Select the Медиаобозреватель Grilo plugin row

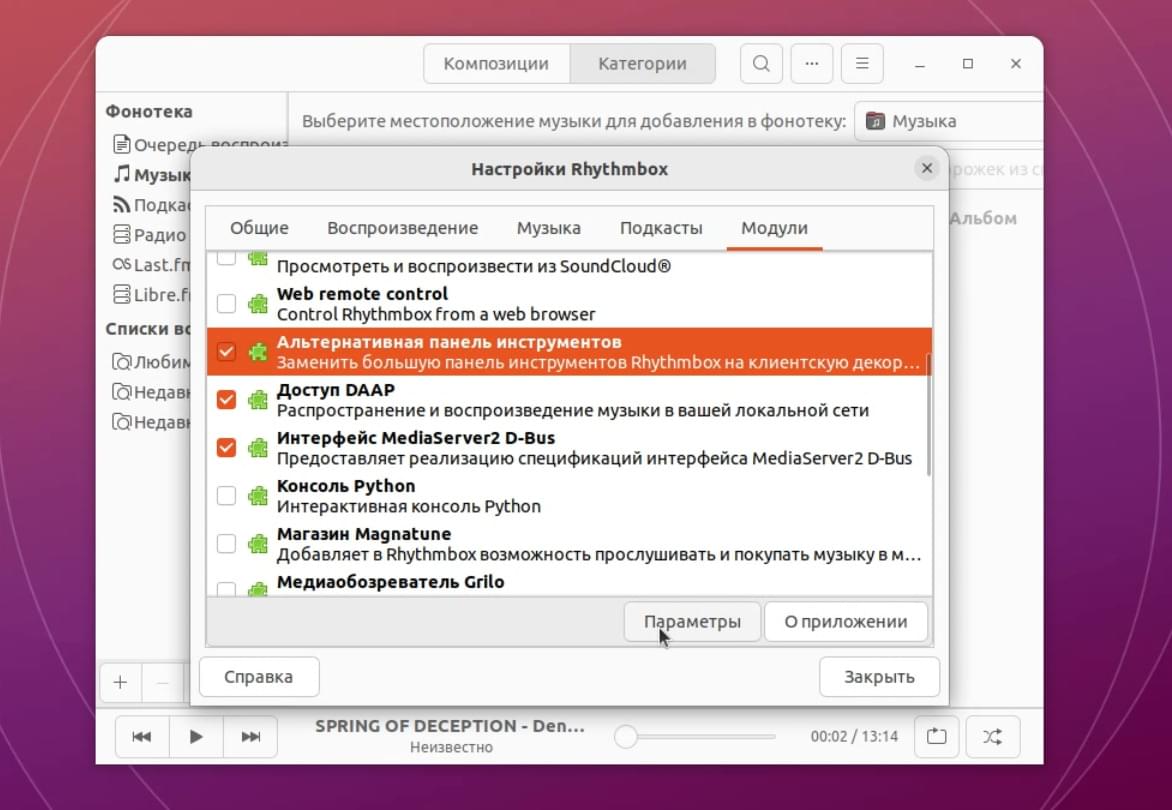569,582
